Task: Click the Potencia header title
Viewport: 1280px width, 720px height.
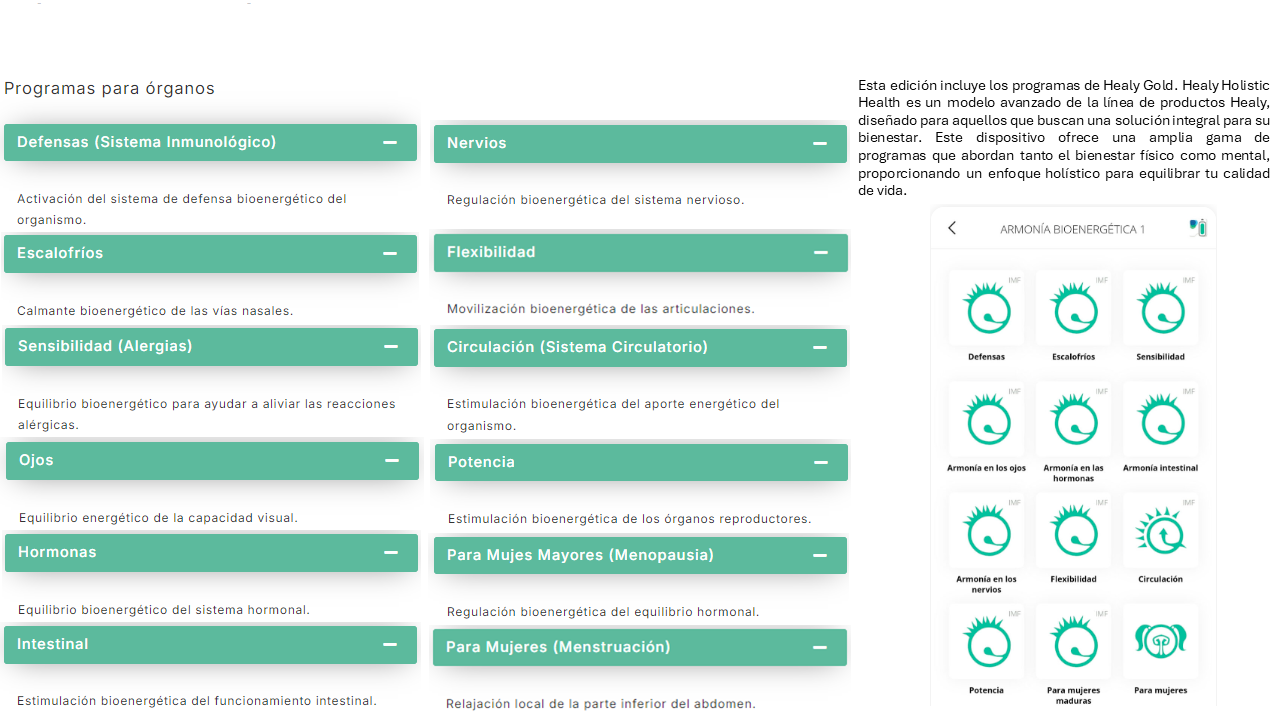Action: tap(481, 462)
